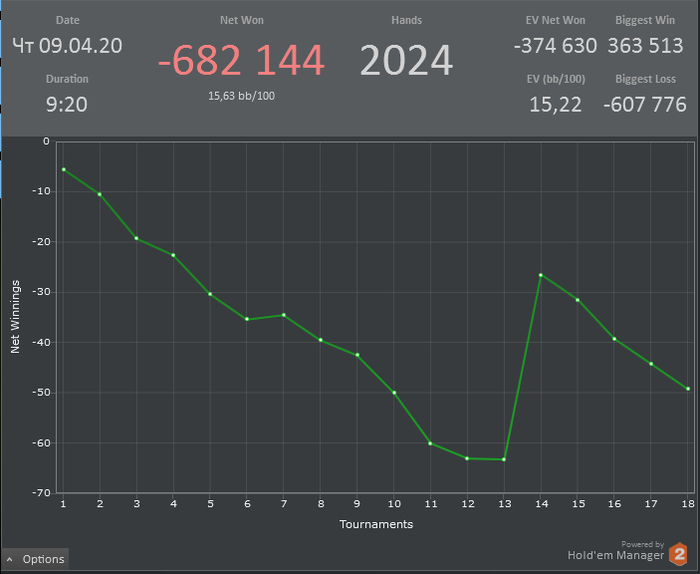Viewport: 700px width, 574px height.
Task: Click the Biggest Loss heading label
Action: pos(645,79)
